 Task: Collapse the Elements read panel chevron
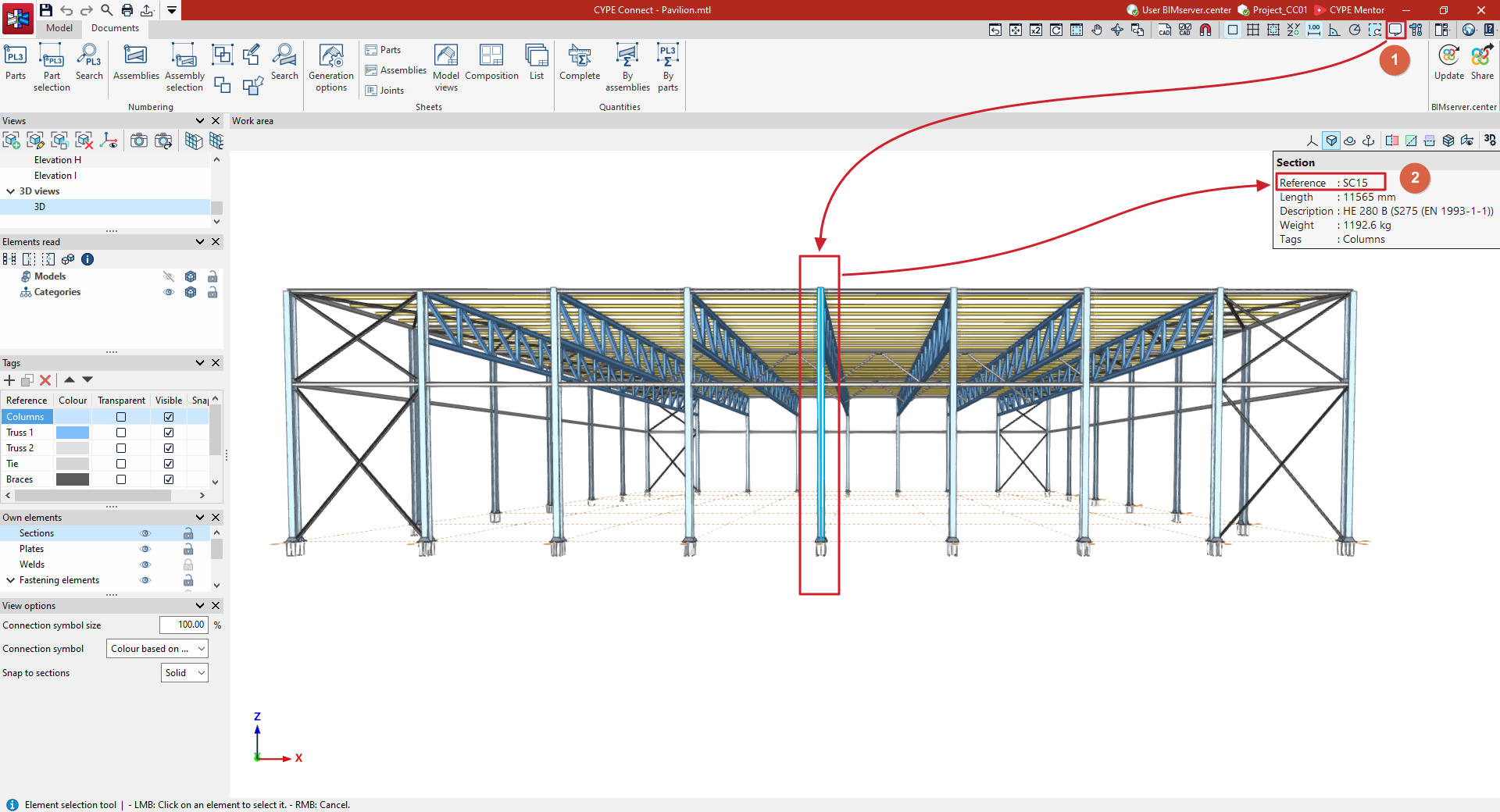pyautogui.click(x=200, y=242)
